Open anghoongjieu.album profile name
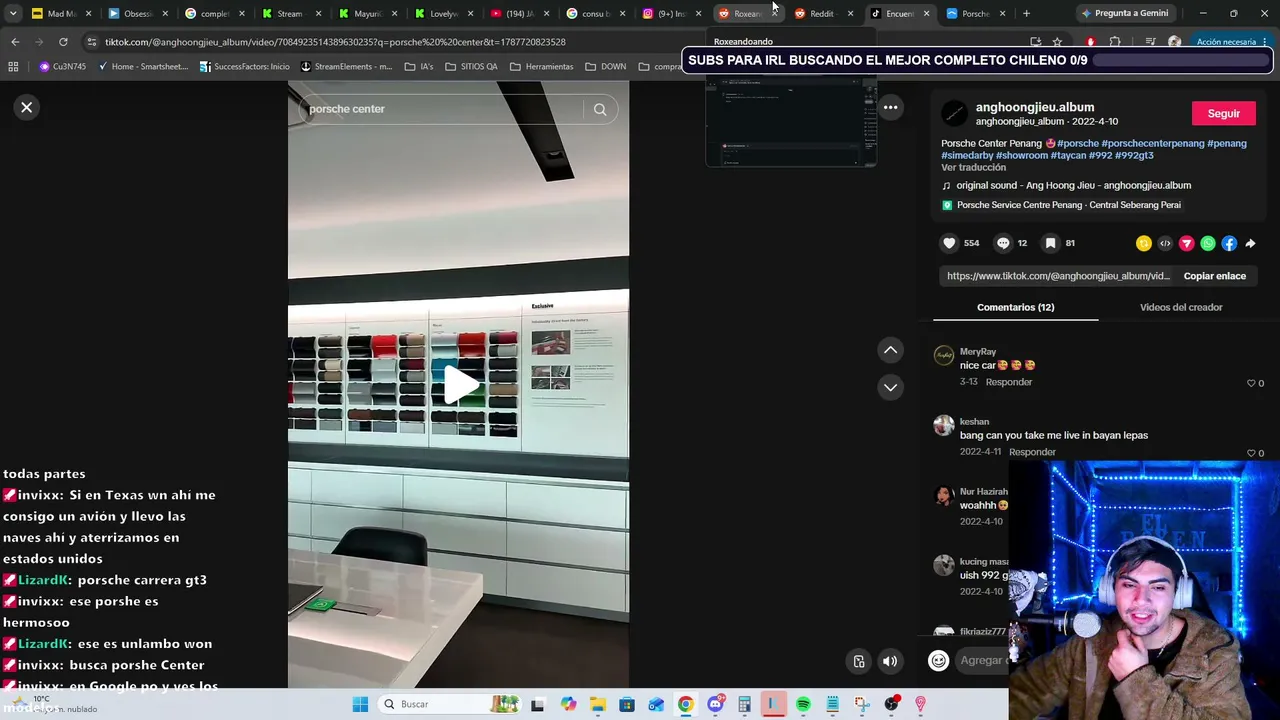Screen dimensions: 1280x720 [1035, 107]
